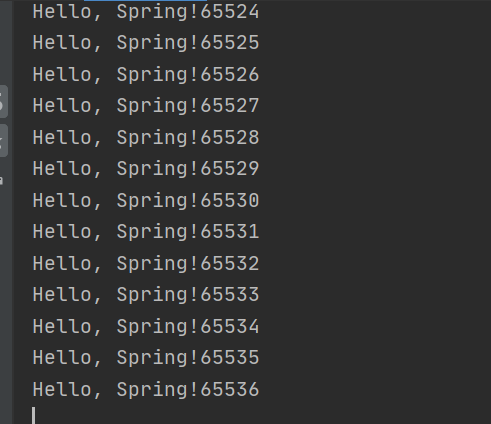Click console line Hello, Spring!65534
491x424 pixels.
pyautogui.click(x=146, y=326)
